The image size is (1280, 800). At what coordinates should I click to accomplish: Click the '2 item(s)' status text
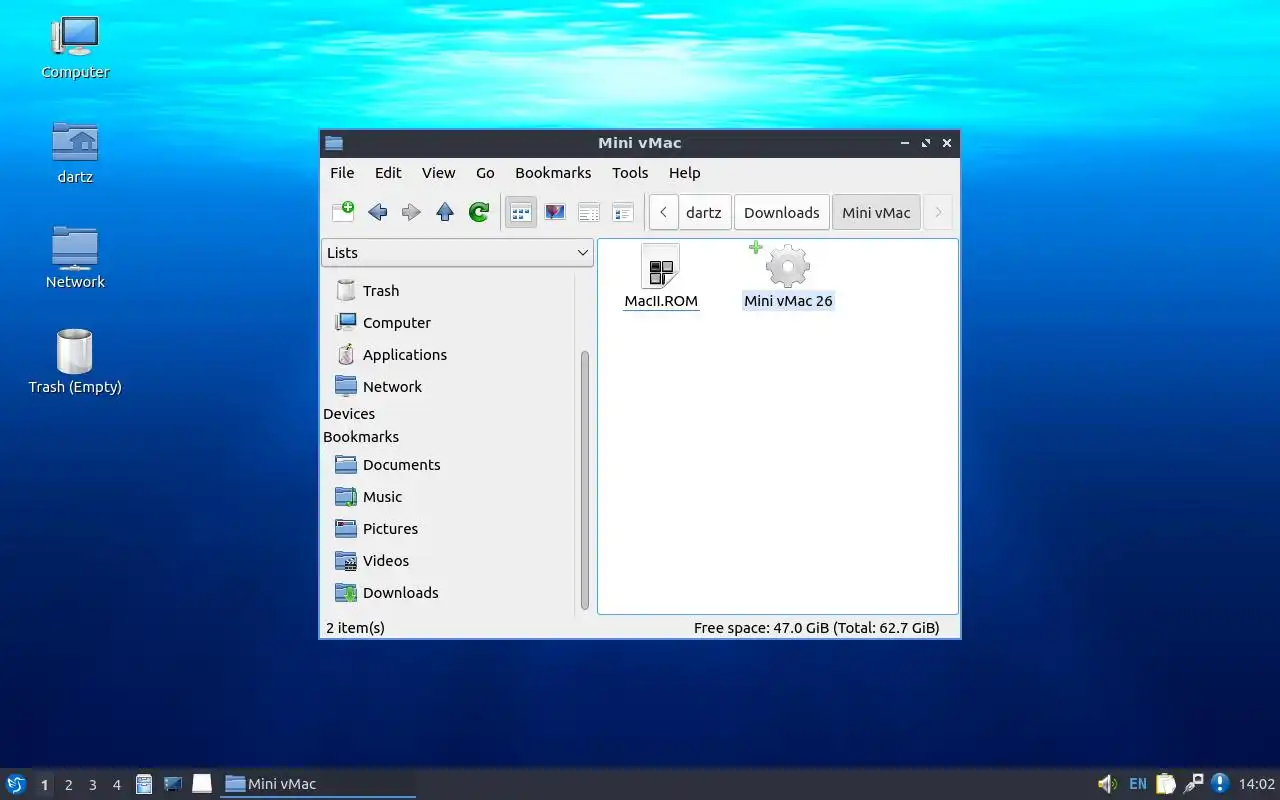coord(355,628)
